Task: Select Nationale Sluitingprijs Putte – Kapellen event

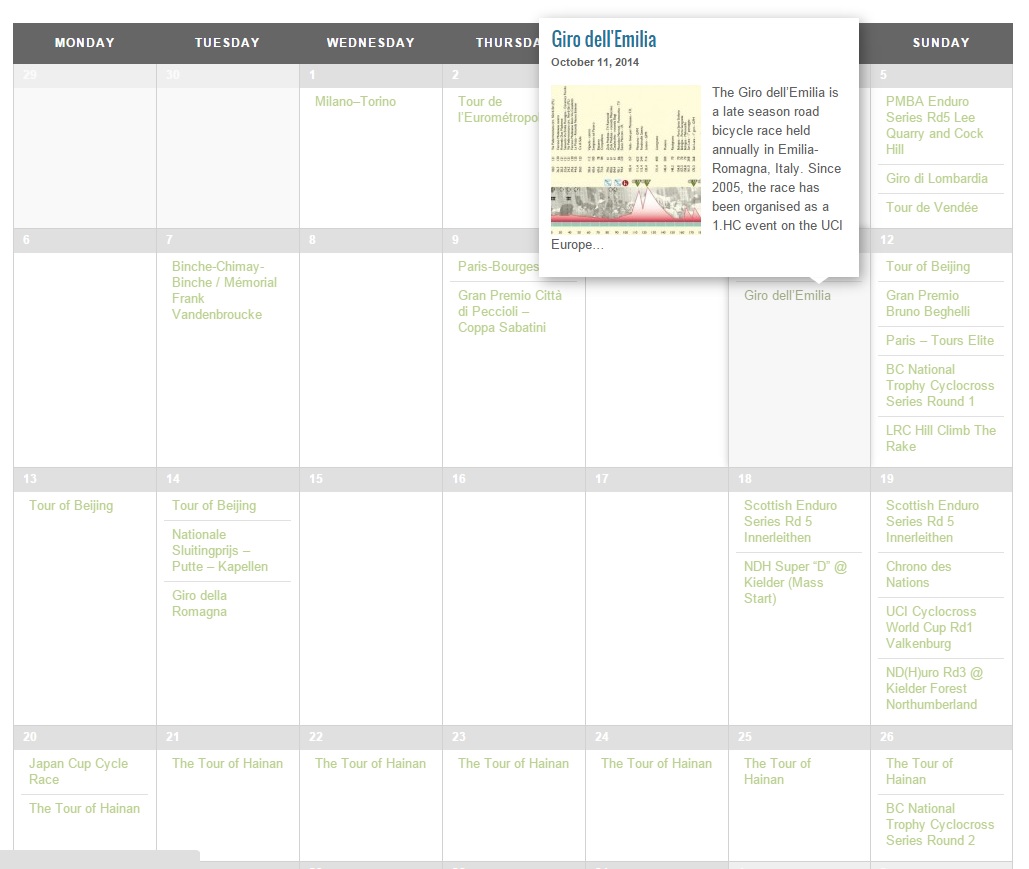Action: coord(219,550)
